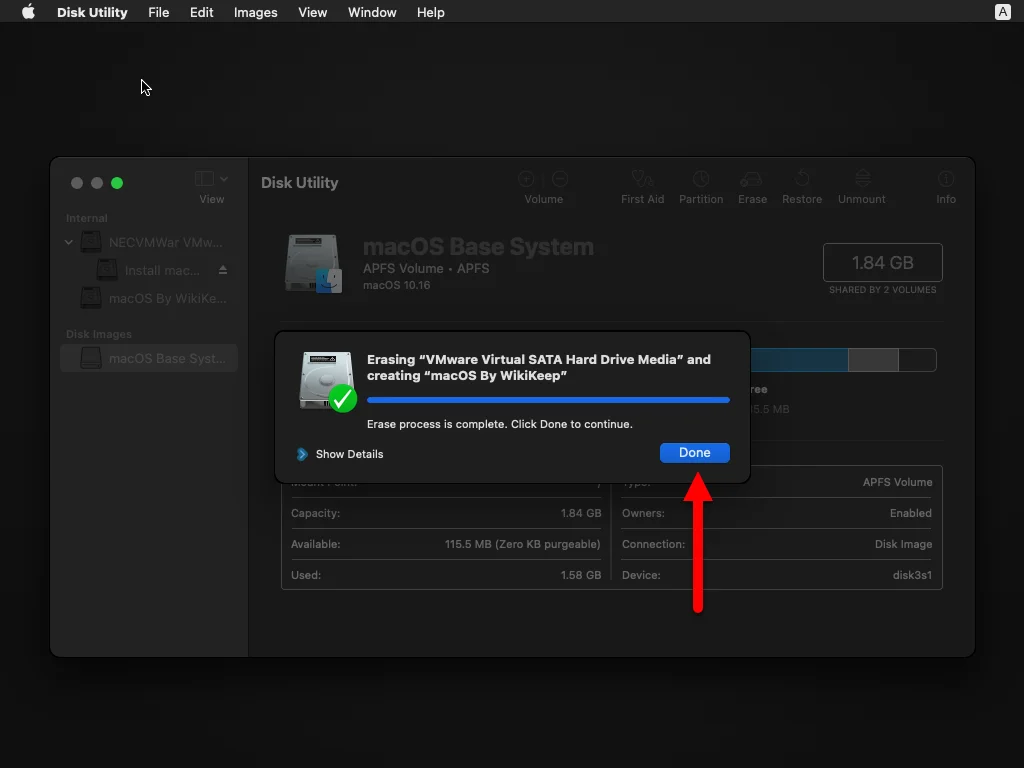The image size is (1024, 768).
Task: Open the Window menu
Action: pos(372,12)
